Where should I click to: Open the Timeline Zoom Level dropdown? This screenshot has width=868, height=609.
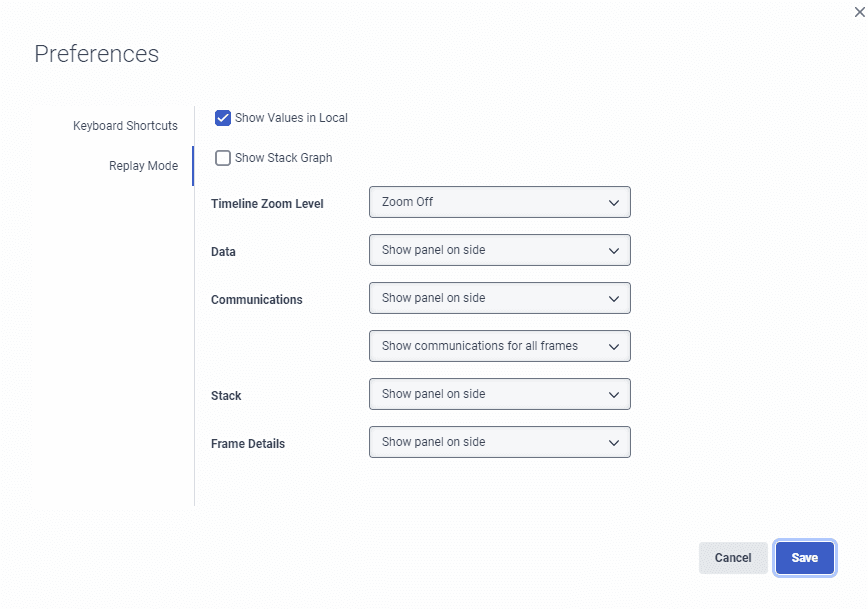click(x=499, y=202)
